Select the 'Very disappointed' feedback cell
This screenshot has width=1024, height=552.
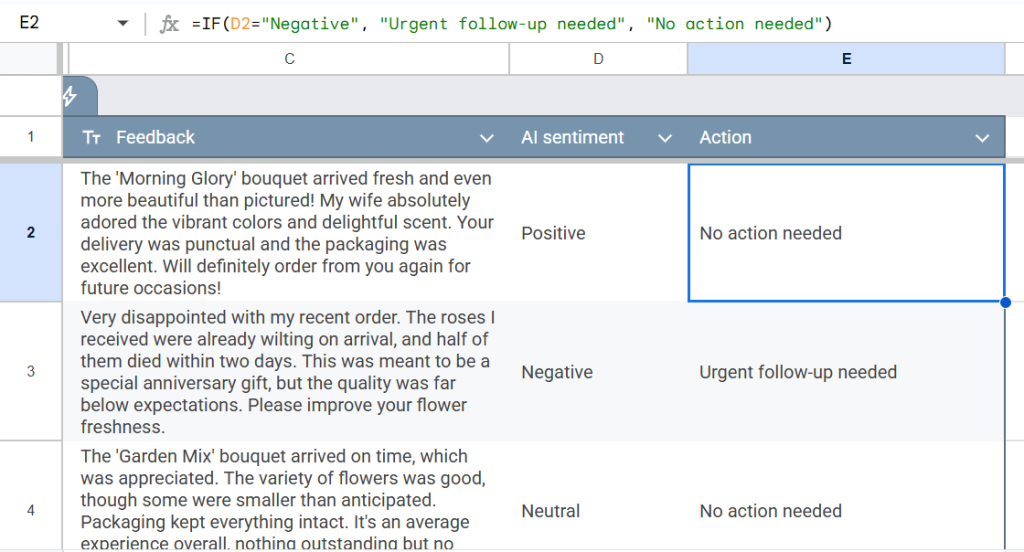coord(286,371)
